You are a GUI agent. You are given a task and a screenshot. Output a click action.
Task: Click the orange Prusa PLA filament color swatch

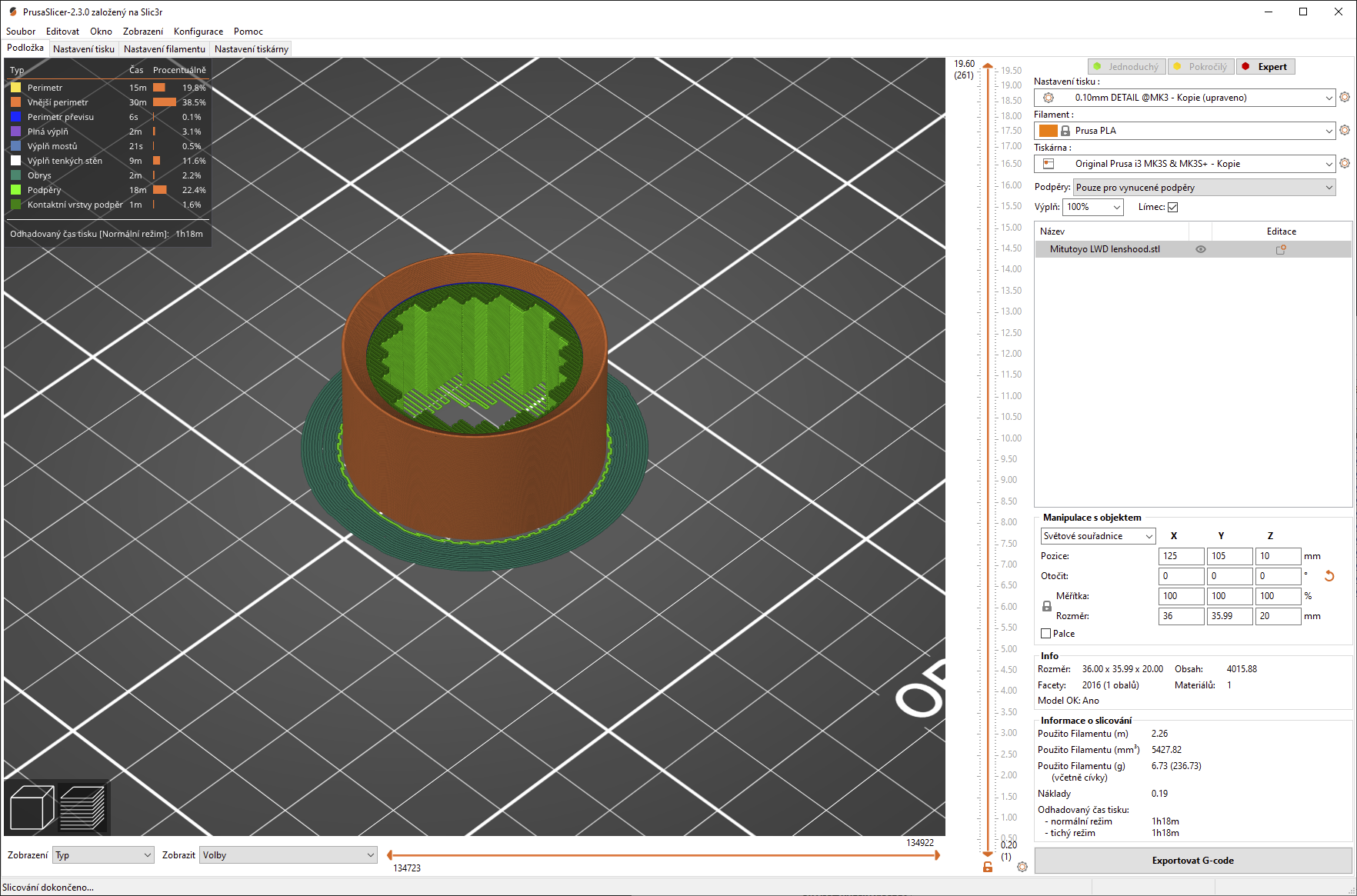[1048, 131]
